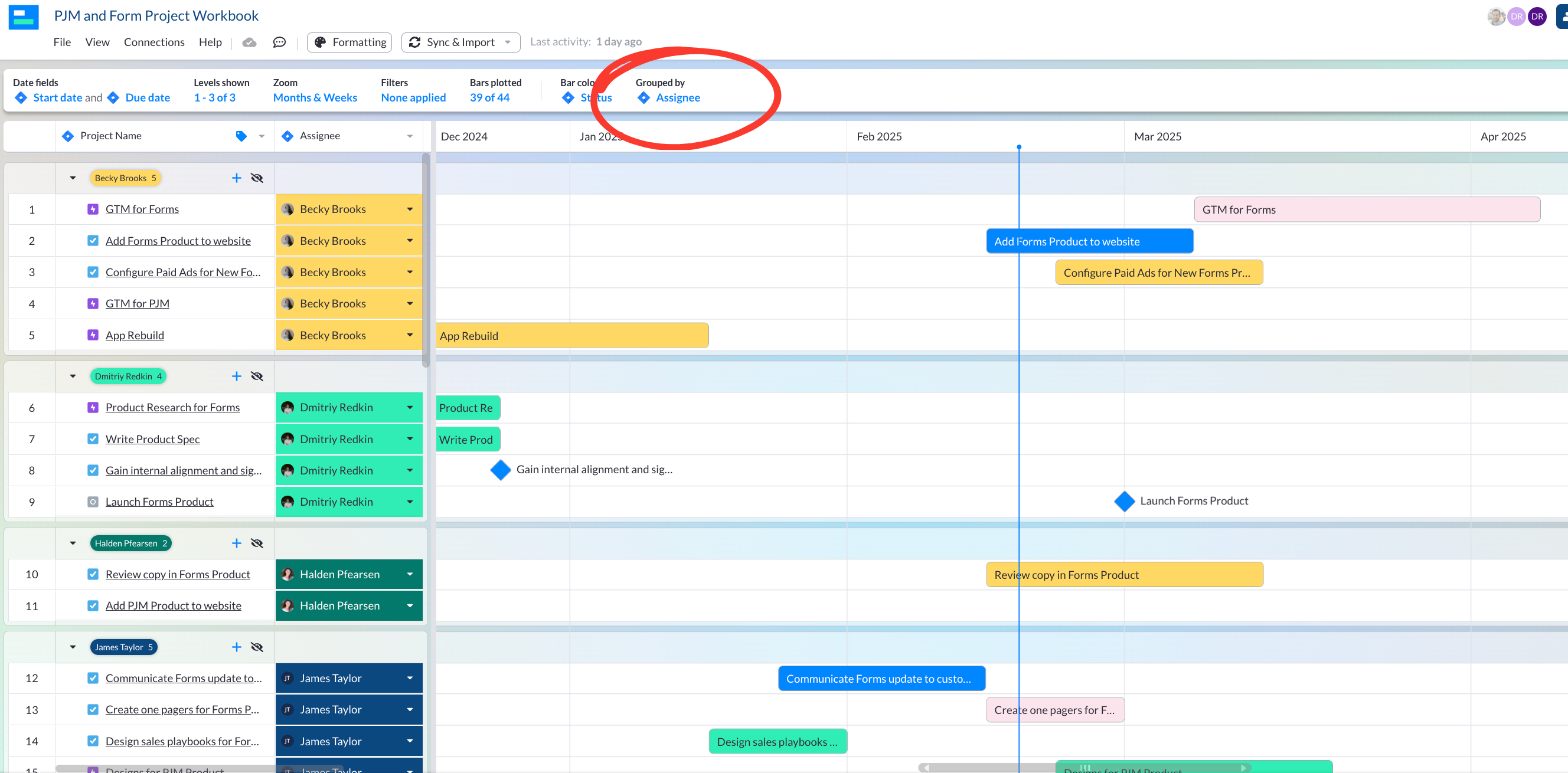Click the Formatting button

pyautogui.click(x=349, y=42)
